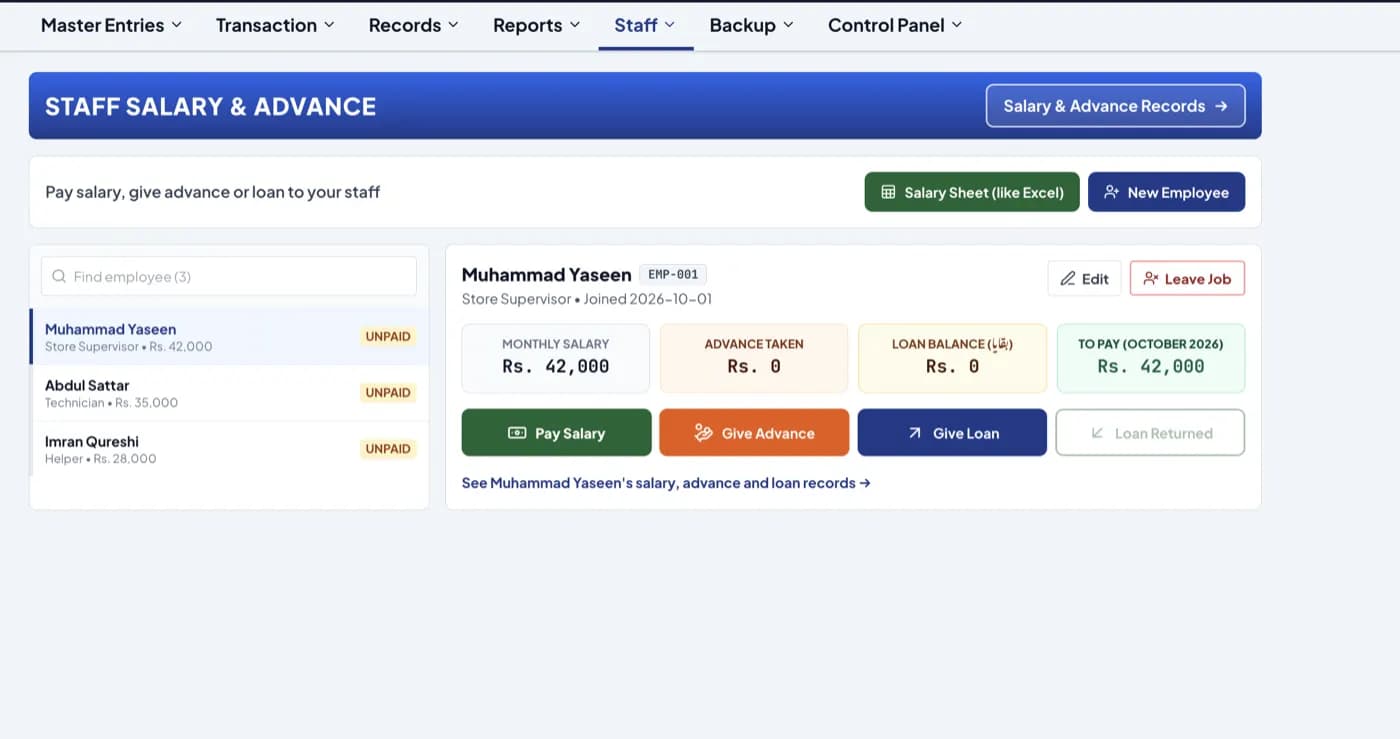The height and width of the screenshot is (739, 1400).
Task: Give Advance to the selected employee
Action: click(x=754, y=433)
